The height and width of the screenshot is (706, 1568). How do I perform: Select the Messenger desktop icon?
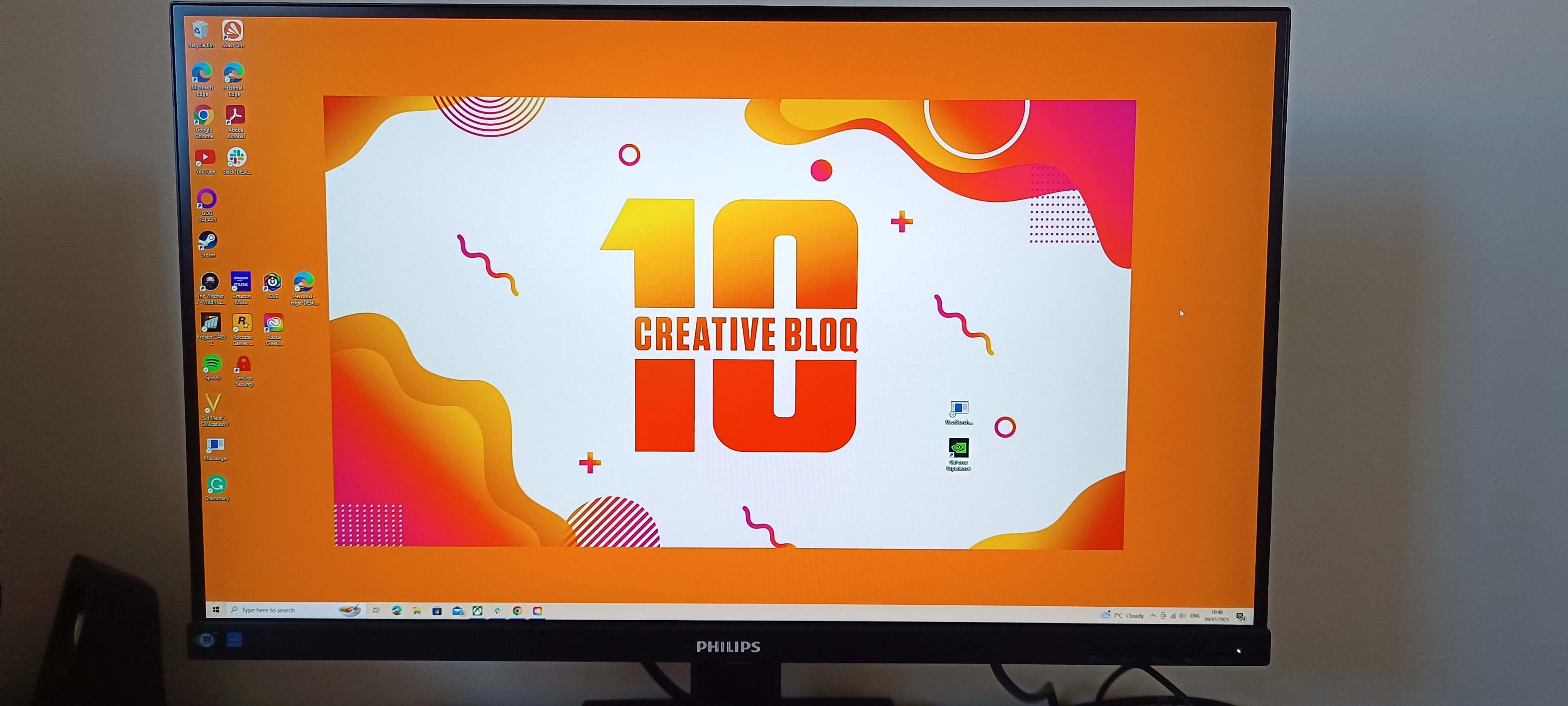[x=216, y=449]
